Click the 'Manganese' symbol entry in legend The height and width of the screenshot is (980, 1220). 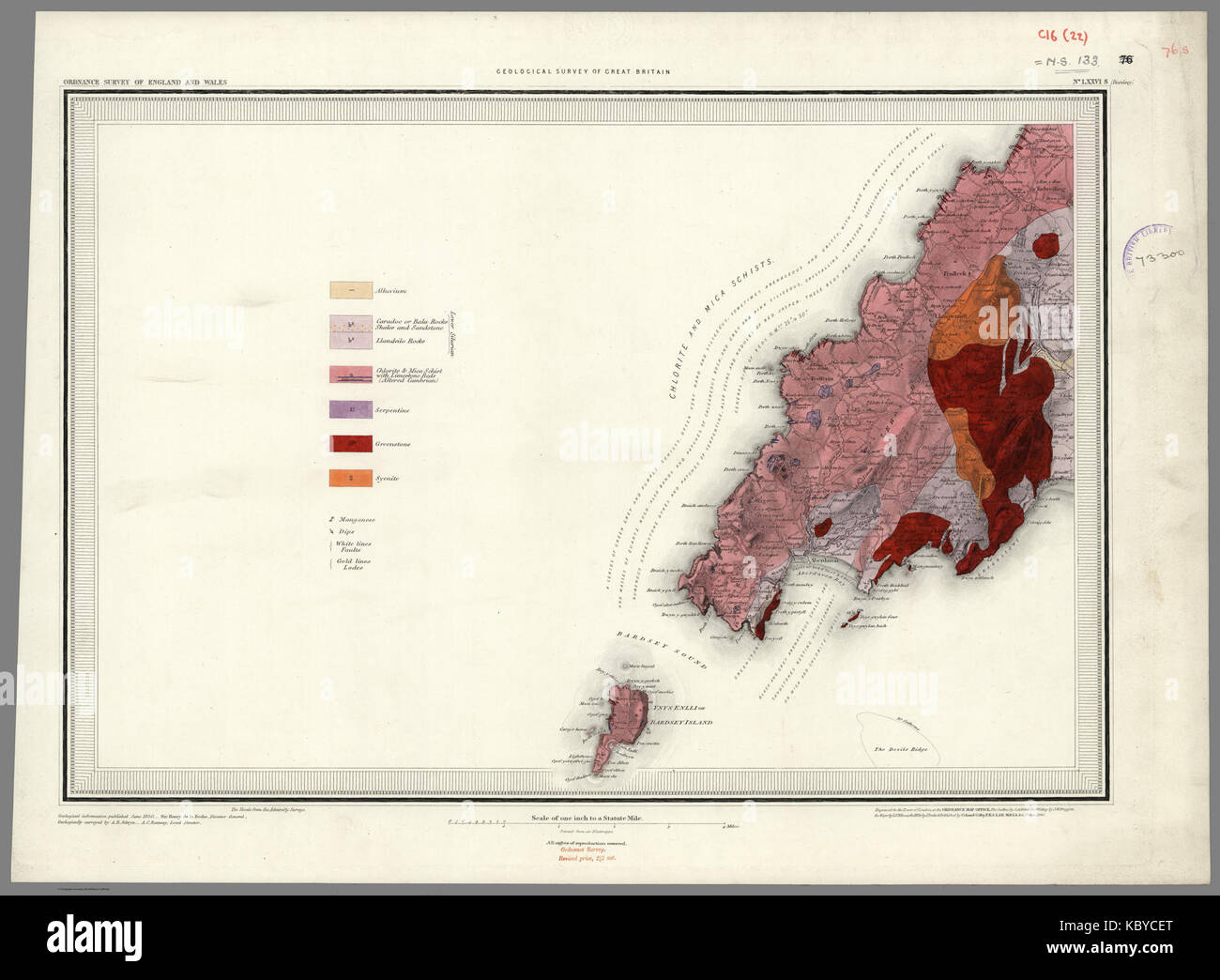point(352,518)
